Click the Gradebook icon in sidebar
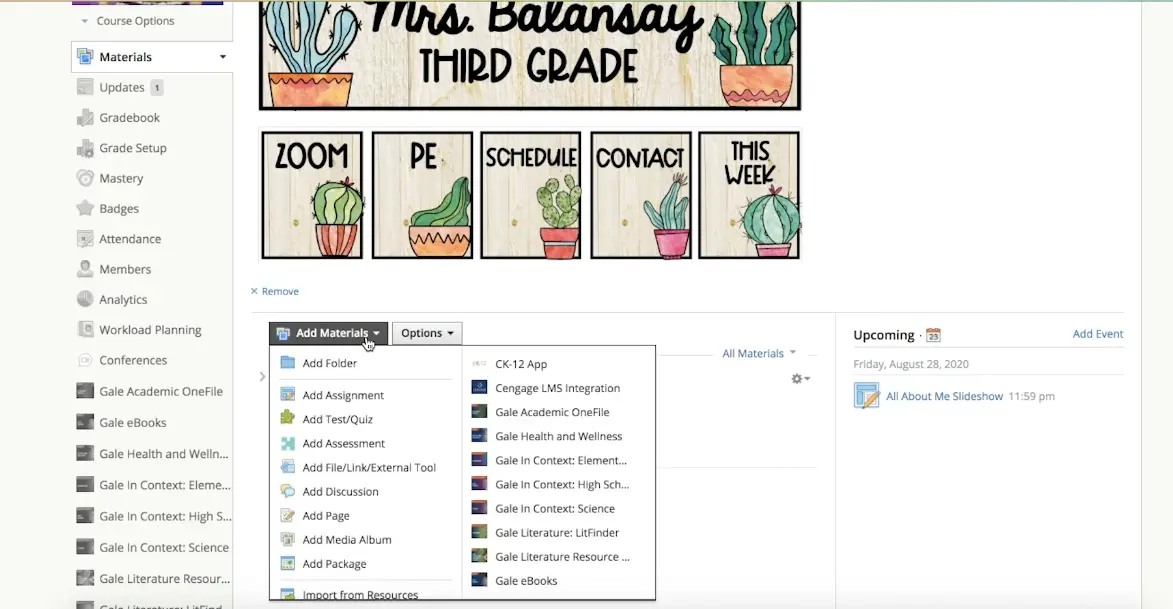Image resolution: width=1173 pixels, height=609 pixels. pos(85,118)
